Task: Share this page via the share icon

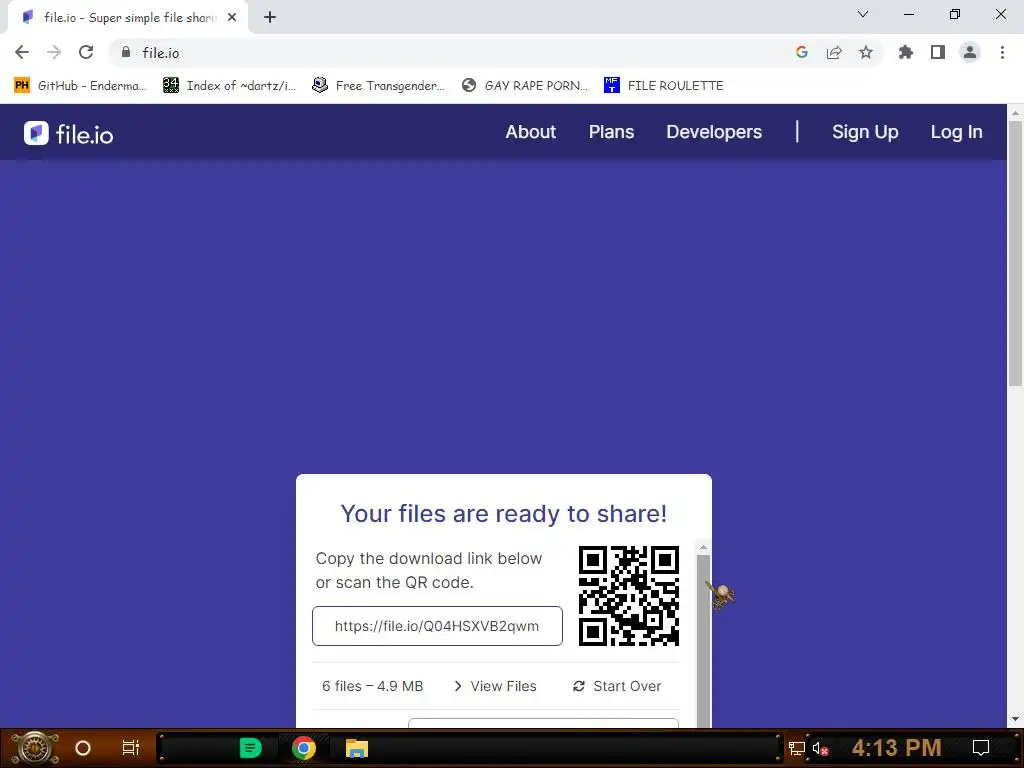Action: point(834,52)
